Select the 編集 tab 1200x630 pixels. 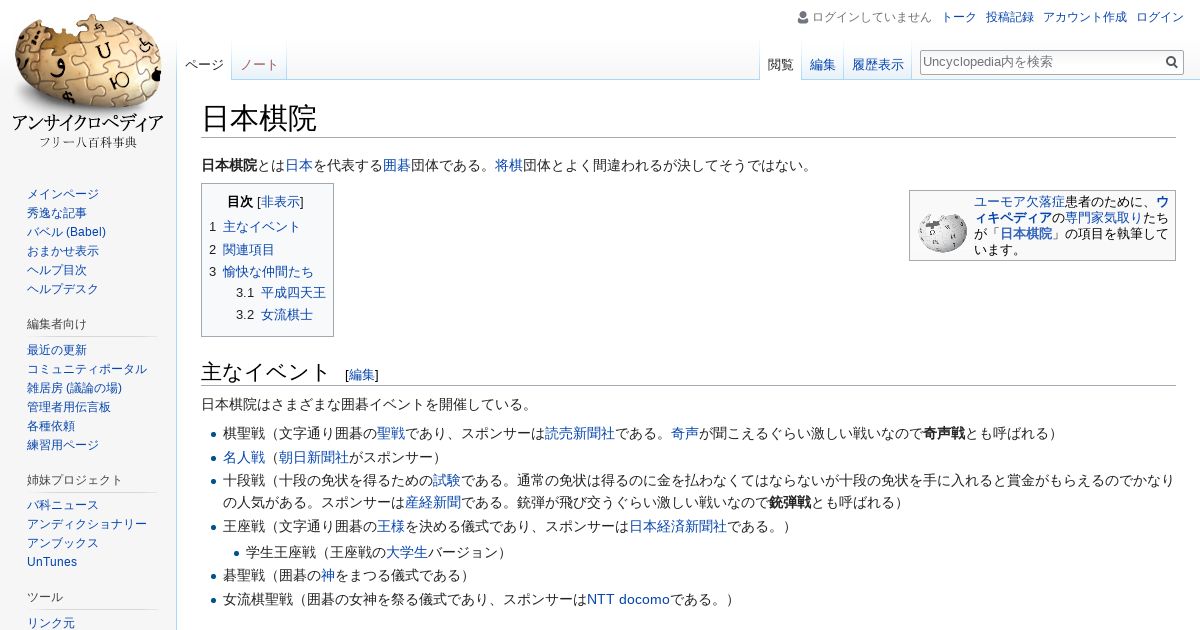coord(823,65)
